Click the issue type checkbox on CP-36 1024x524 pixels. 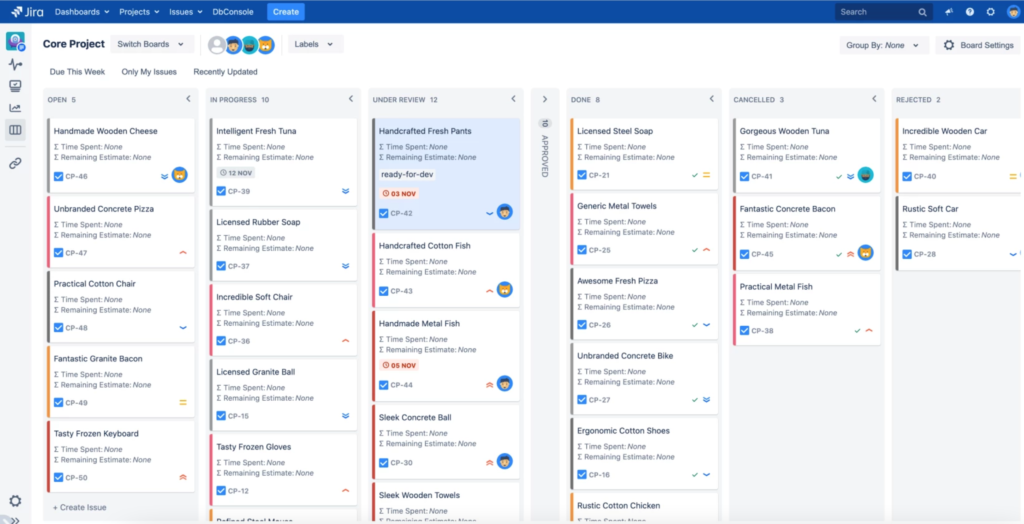221,341
